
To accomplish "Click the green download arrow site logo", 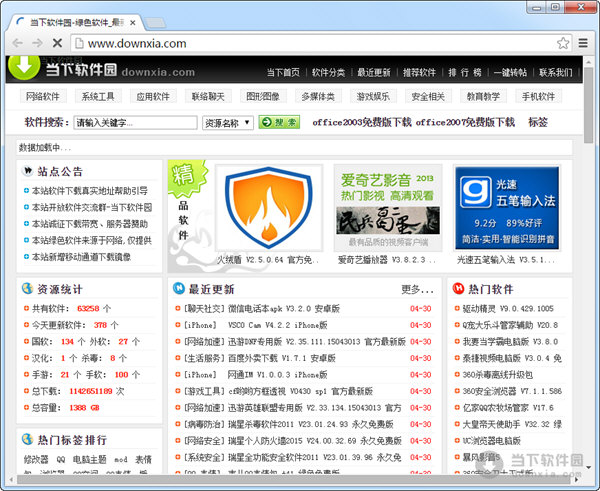I will 24,66.
